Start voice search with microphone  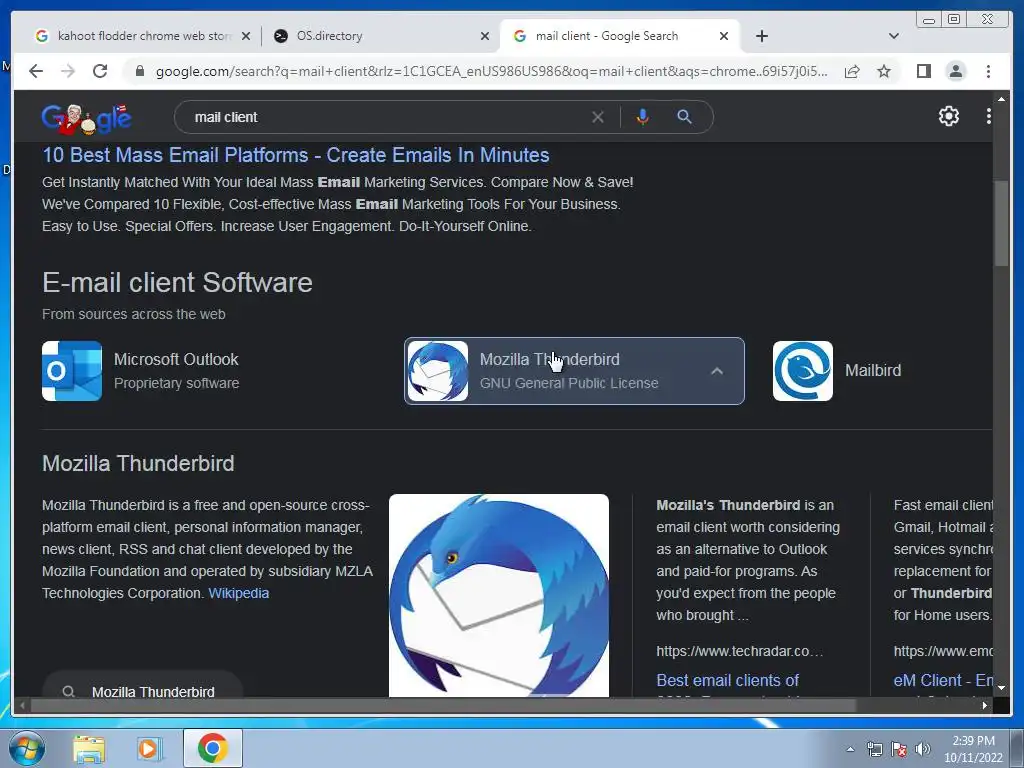tap(643, 118)
